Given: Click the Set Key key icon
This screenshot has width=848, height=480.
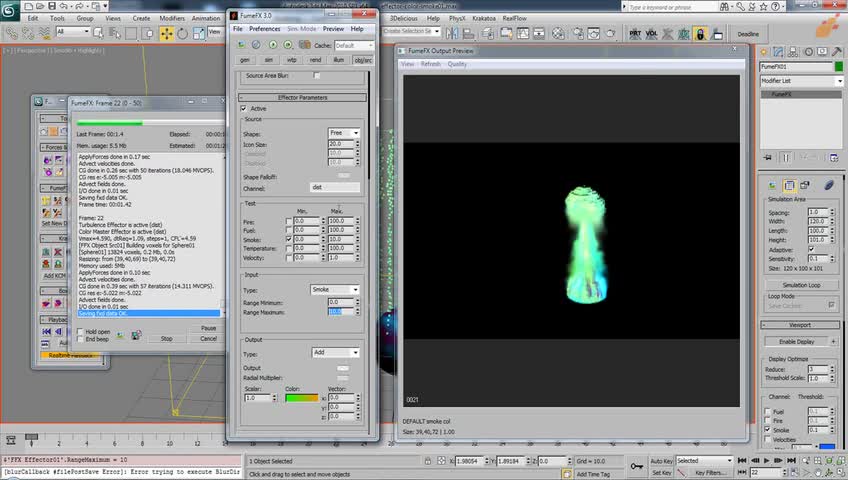Looking at the screenshot, I should pyautogui.click(x=637, y=466).
